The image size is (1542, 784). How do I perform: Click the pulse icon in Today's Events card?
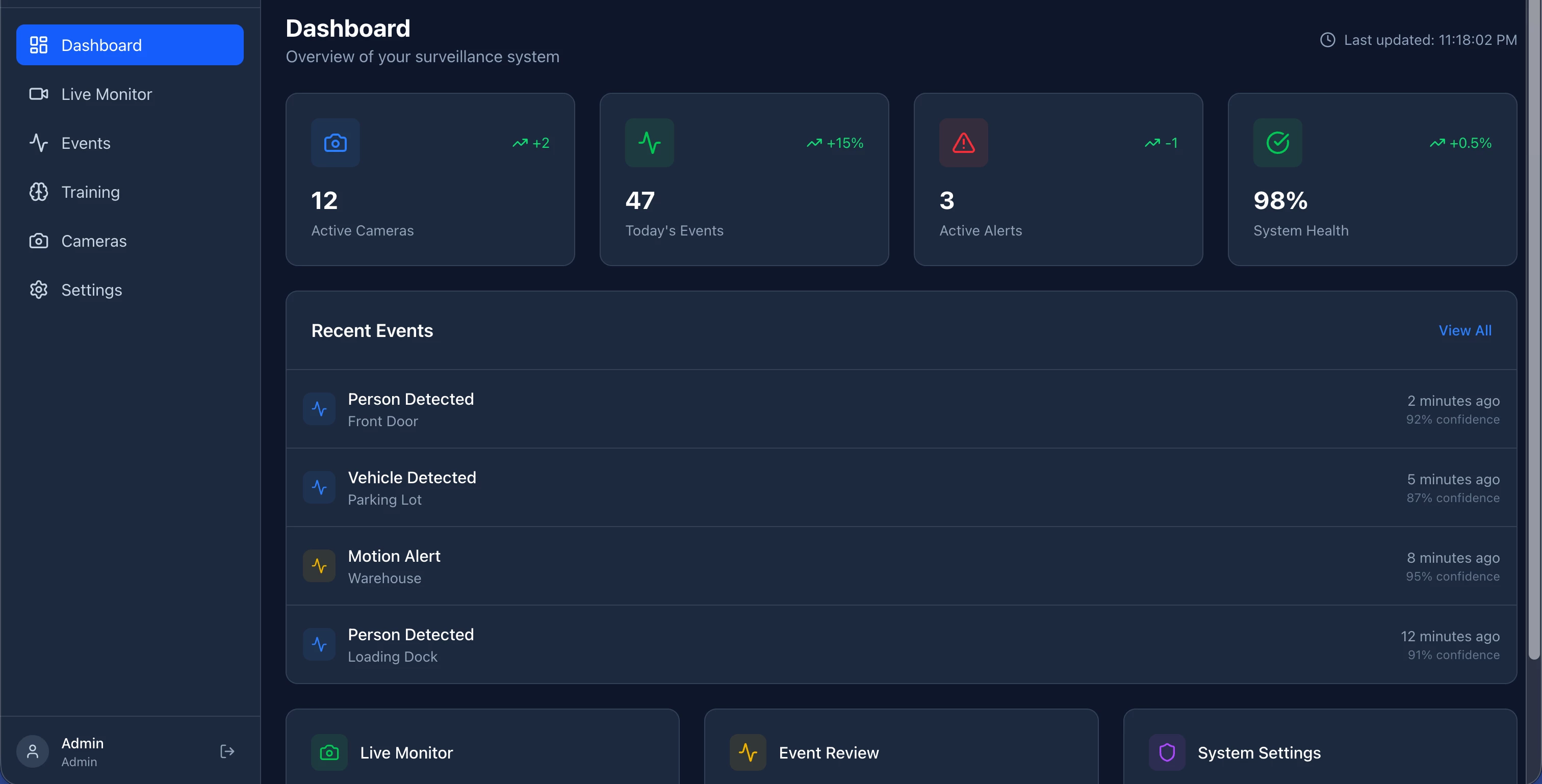pyautogui.click(x=650, y=143)
